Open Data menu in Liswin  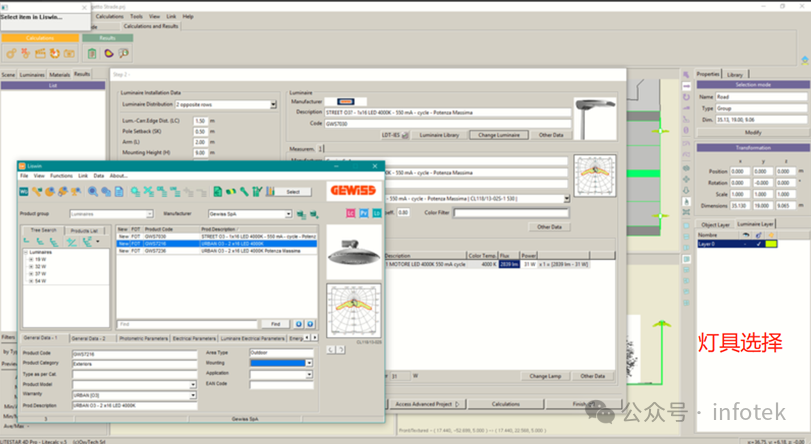click(x=99, y=176)
